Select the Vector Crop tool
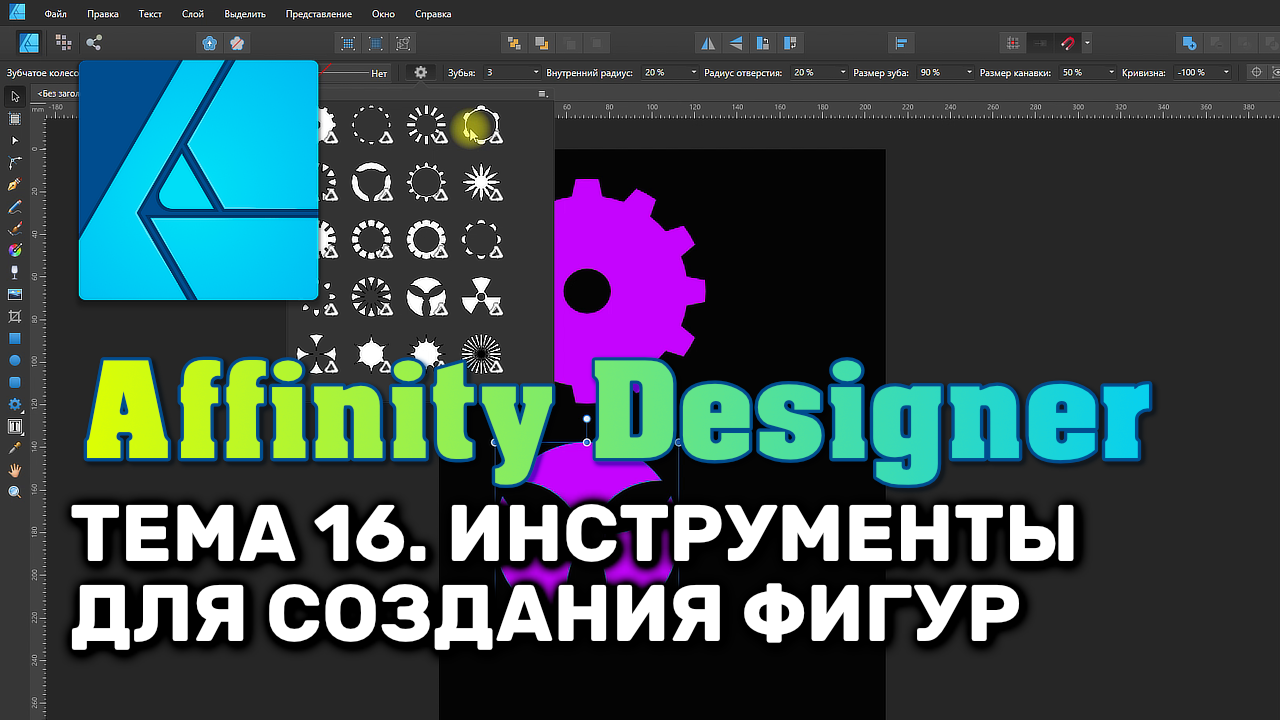This screenshot has width=1280, height=720. coord(15,316)
